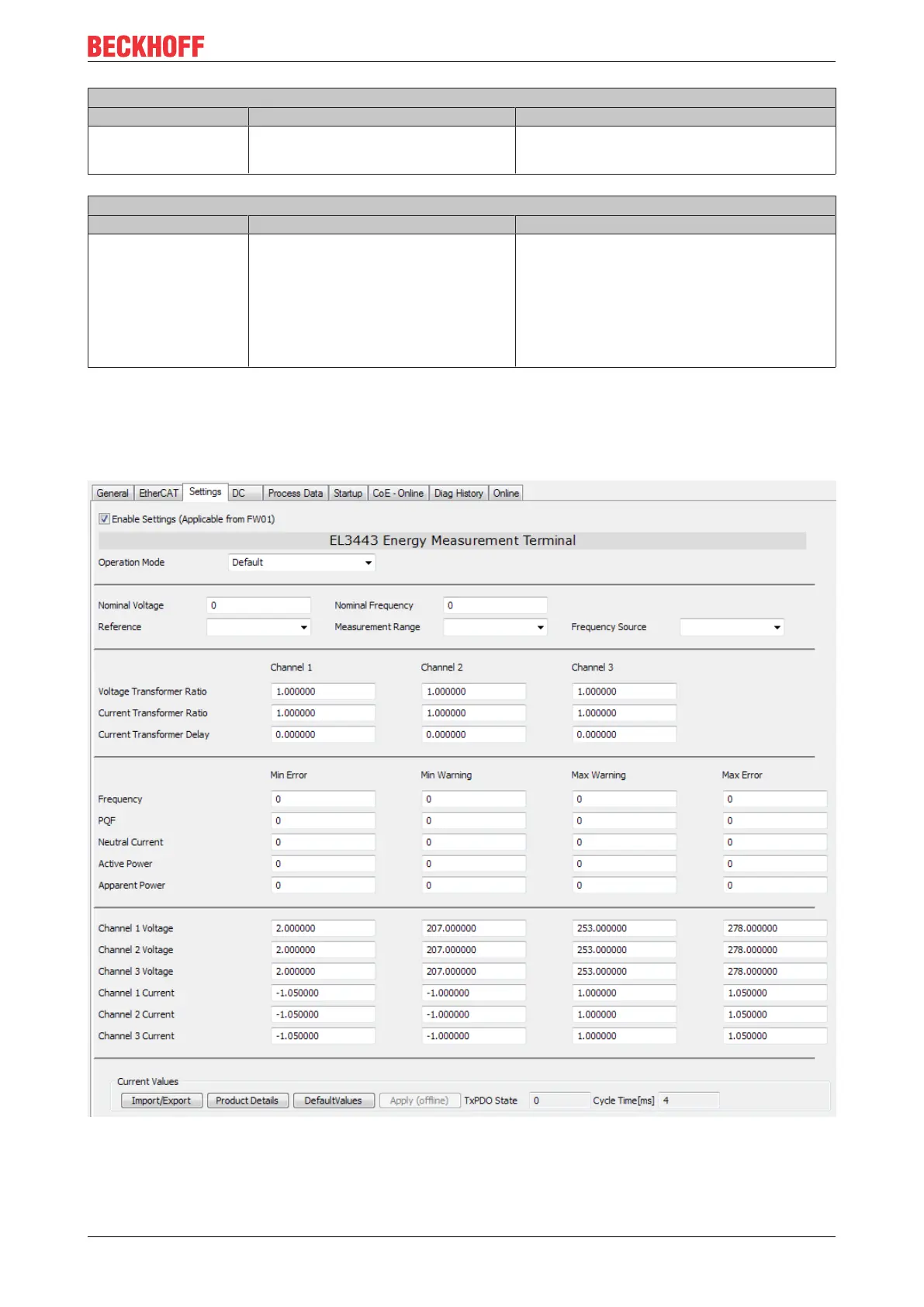Image resolution: width=924 pixels, height=1307 pixels.
Task: Click Channel 2 Voltage Min Warning field
Action: click(x=474, y=950)
